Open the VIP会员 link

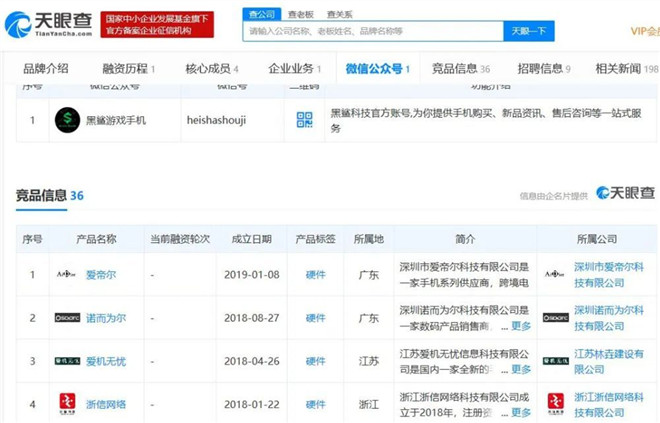645,31
